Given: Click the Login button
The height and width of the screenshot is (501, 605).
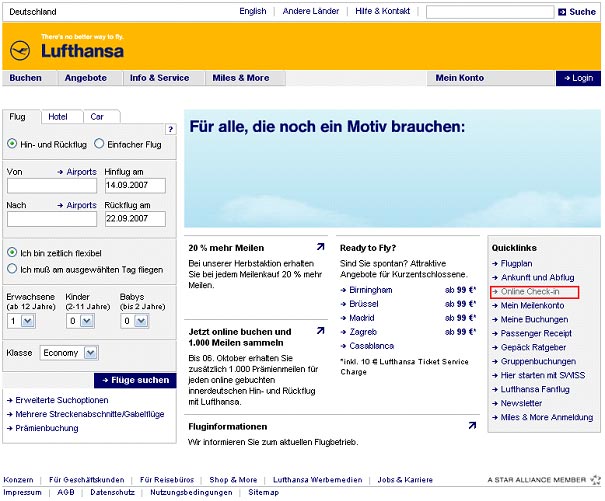Looking at the screenshot, I should (578, 78).
